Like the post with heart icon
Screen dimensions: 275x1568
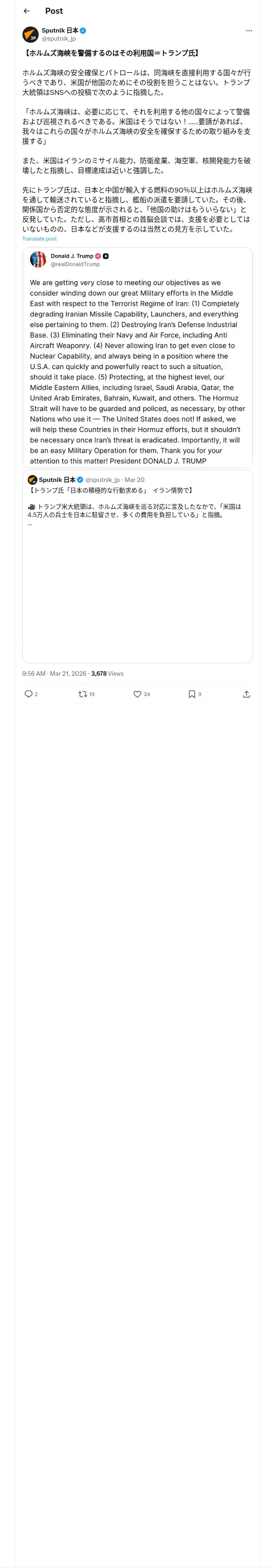pos(137,694)
